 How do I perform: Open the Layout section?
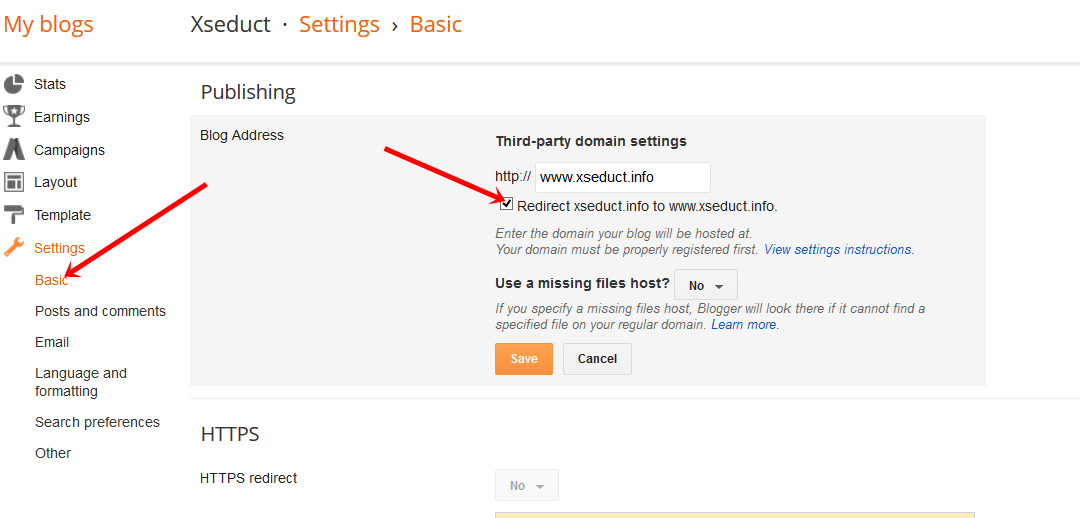(56, 183)
